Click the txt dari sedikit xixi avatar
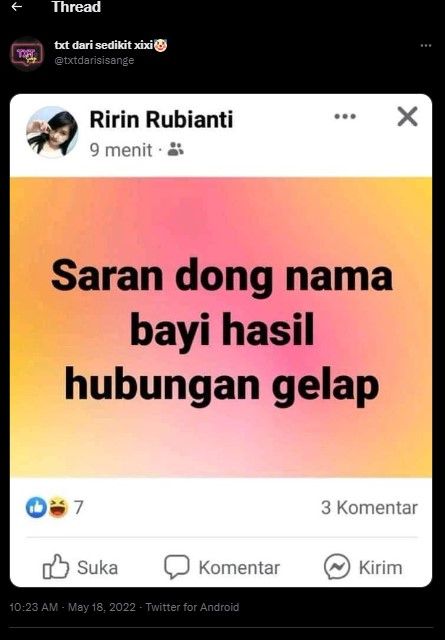Image resolution: width=445 pixels, height=640 pixels. 27,54
